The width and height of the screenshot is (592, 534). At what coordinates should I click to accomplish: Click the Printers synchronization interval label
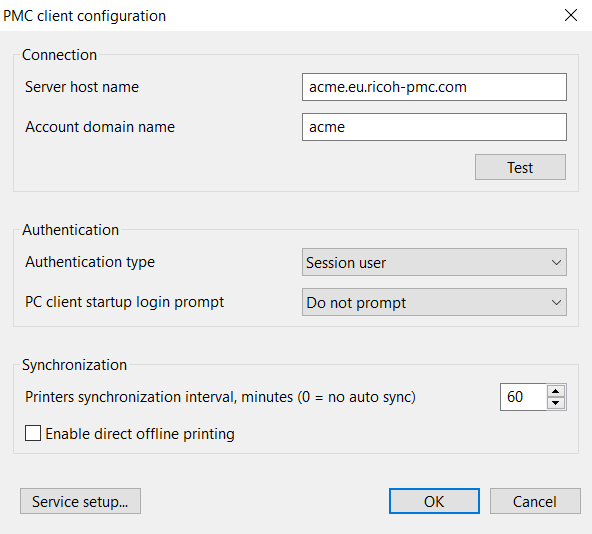coord(220,397)
